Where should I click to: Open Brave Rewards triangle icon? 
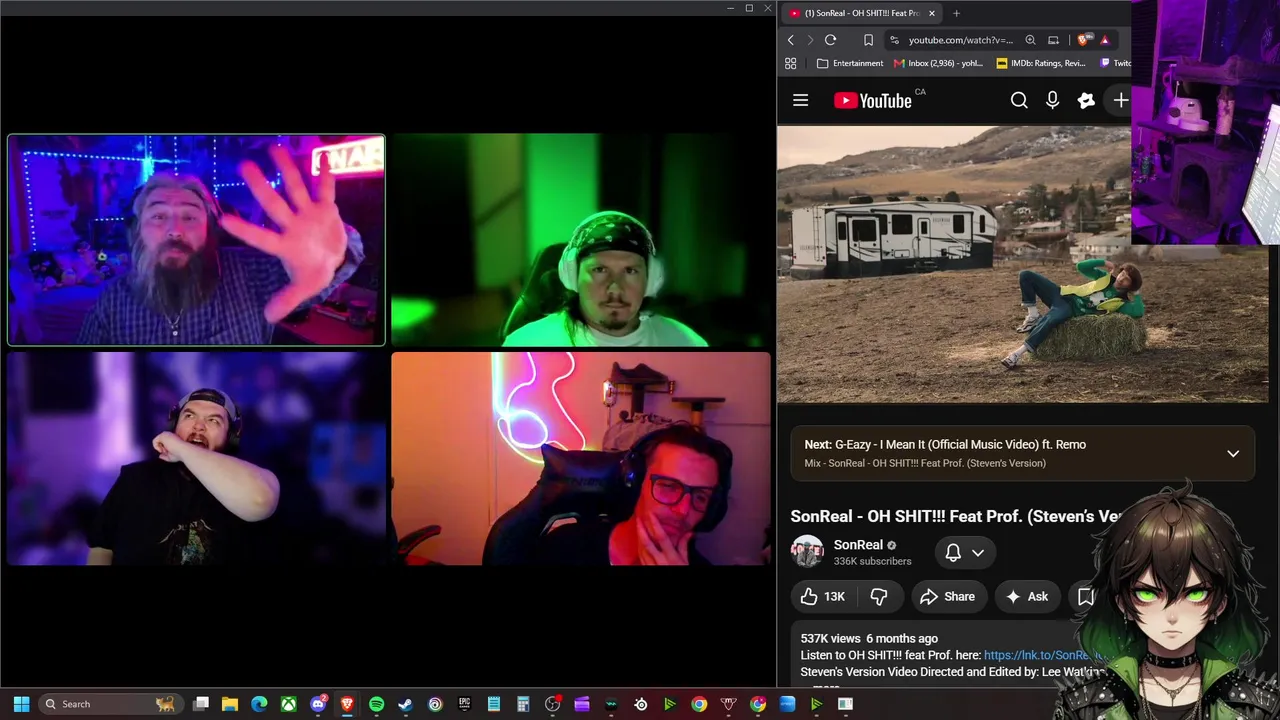tap(1104, 40)
